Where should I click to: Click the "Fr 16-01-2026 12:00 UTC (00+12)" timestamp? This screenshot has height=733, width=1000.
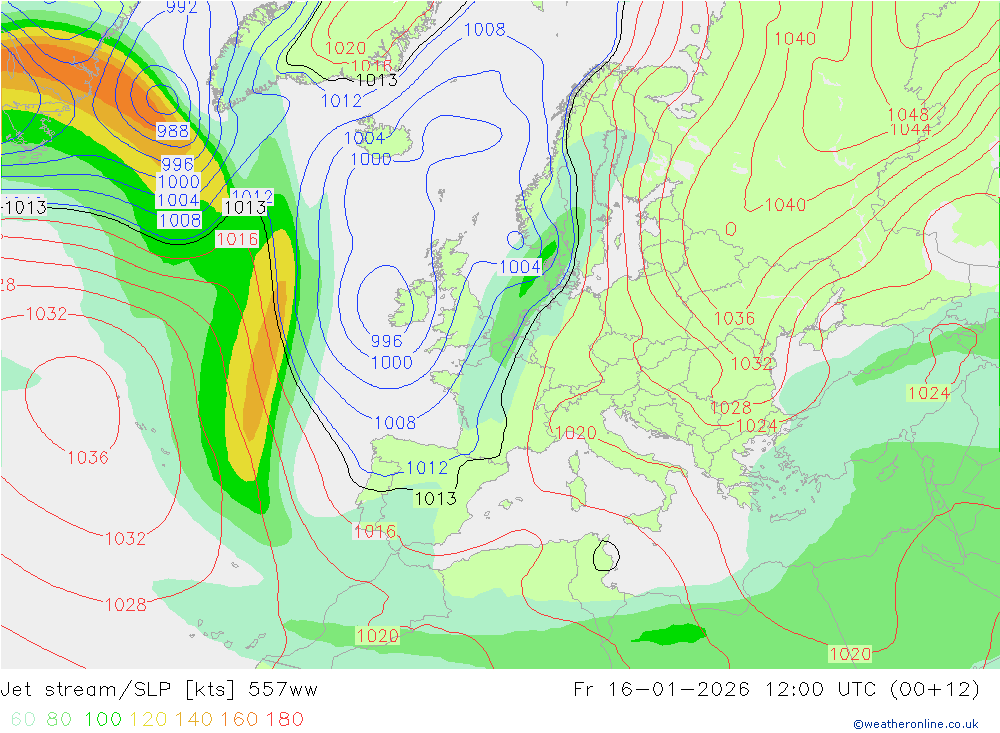(x=776, y=690)
